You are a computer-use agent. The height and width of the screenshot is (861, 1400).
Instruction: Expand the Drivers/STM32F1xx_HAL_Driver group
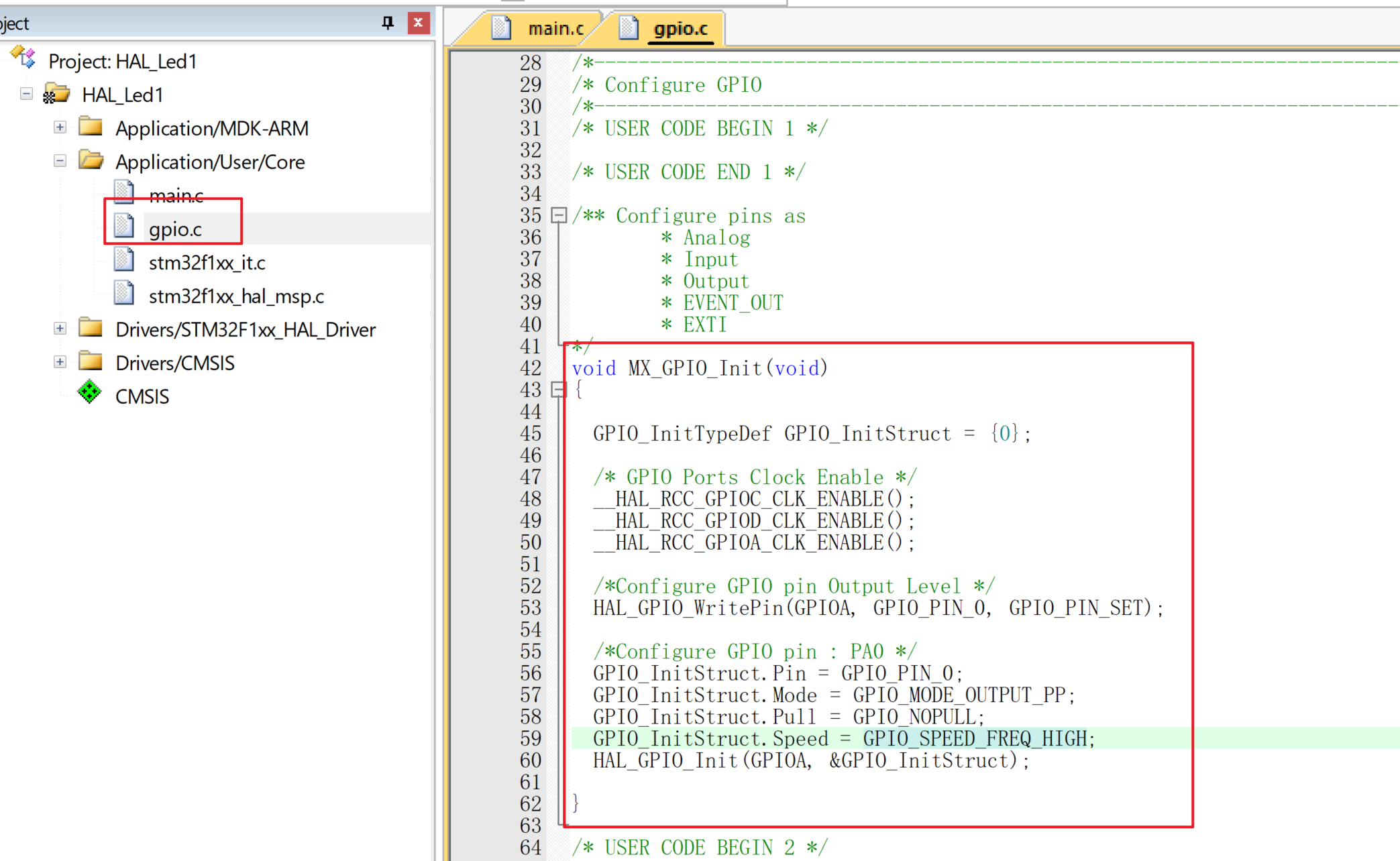pyautogui.click(x=60, y=329)
